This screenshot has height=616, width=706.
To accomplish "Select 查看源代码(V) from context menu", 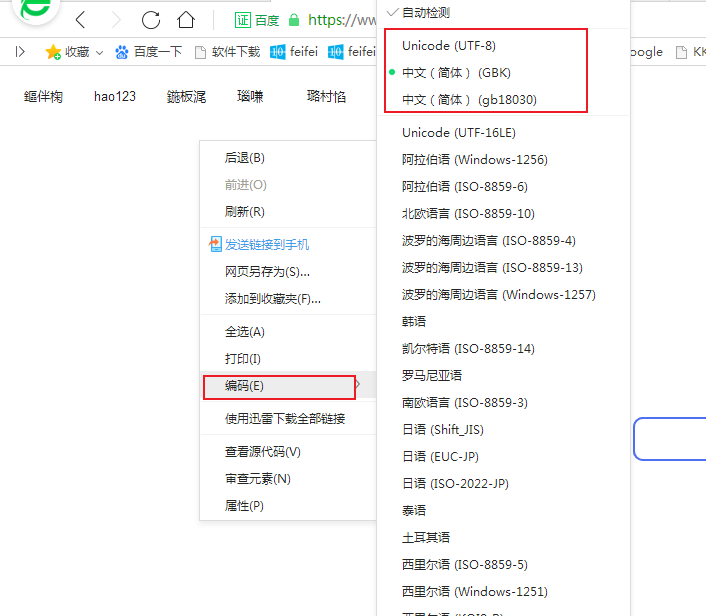I will pos(262,452).
